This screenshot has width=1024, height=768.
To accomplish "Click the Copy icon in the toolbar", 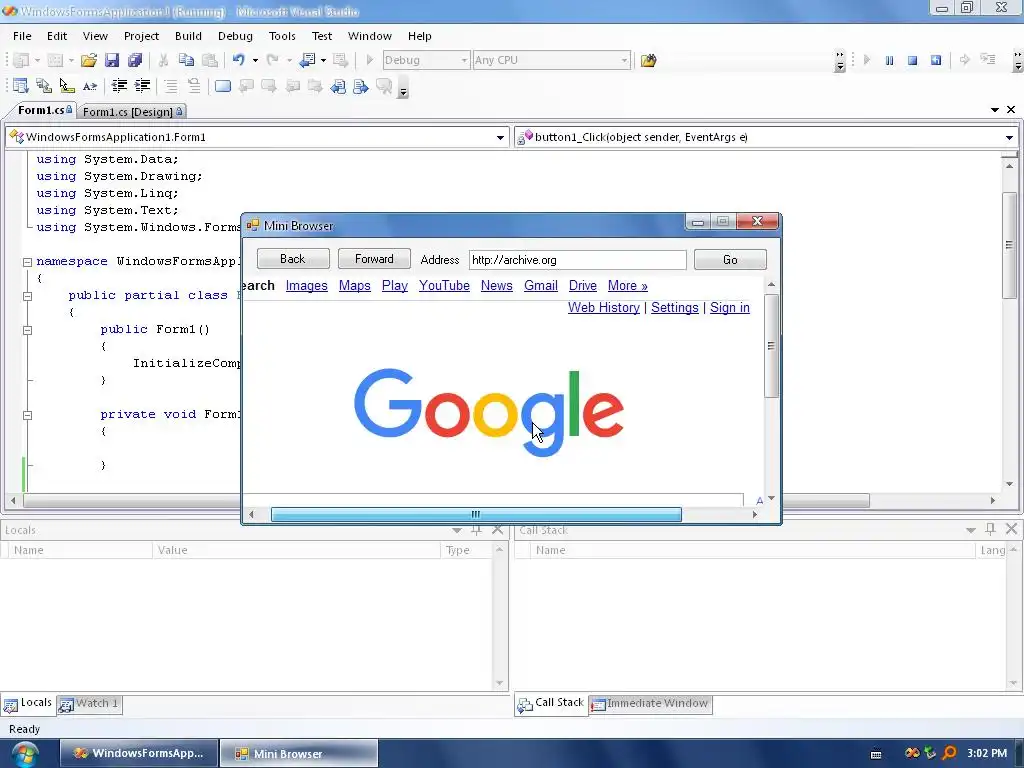I will tap(186, 60).
